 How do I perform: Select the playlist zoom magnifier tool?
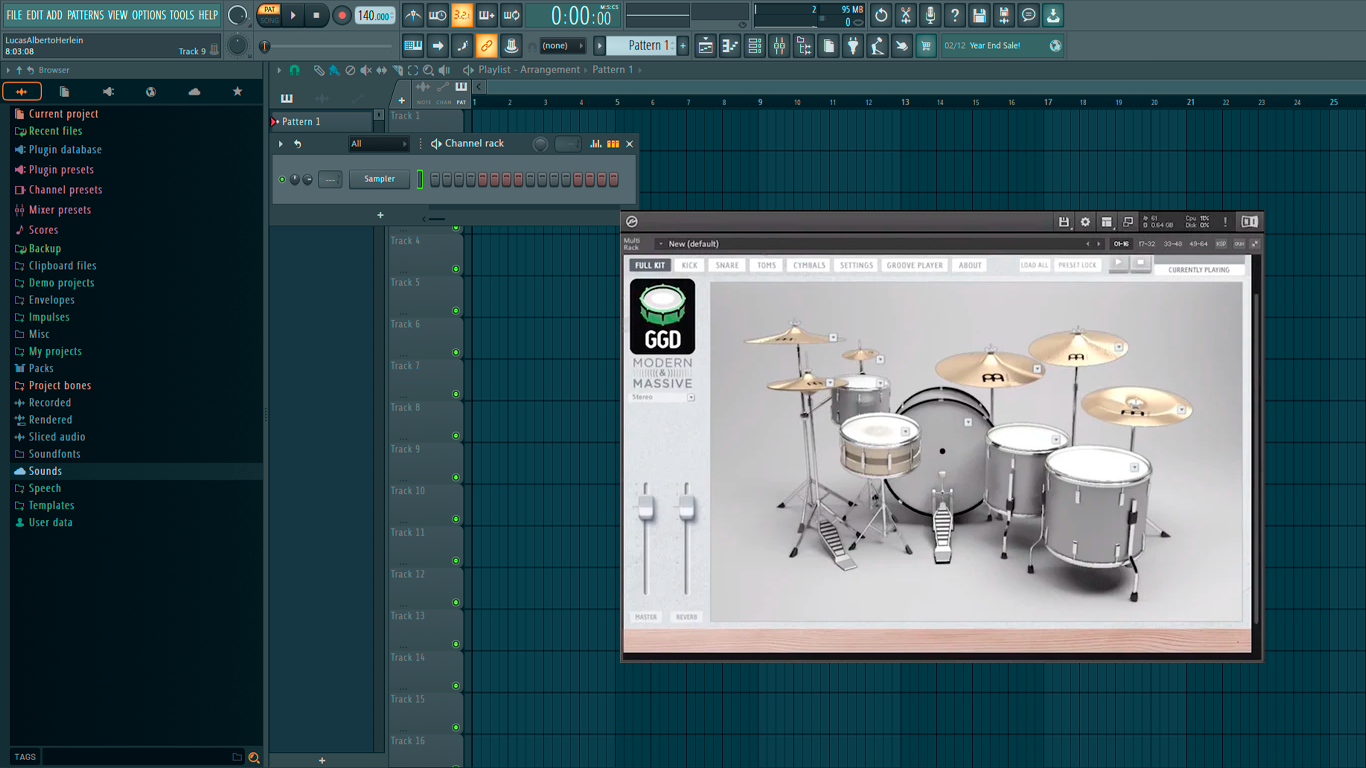pos(429,70)
